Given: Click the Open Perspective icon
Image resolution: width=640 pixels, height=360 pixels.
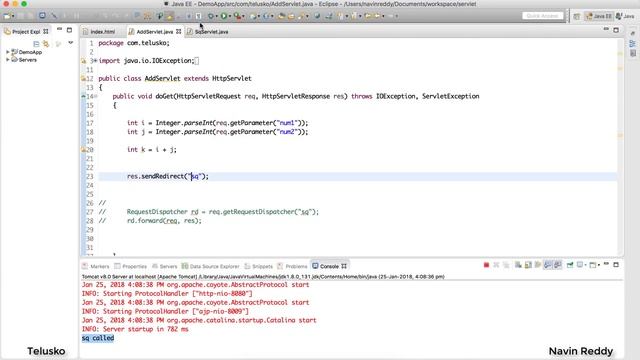Looking at the screenshot, I should coord(577,16).
